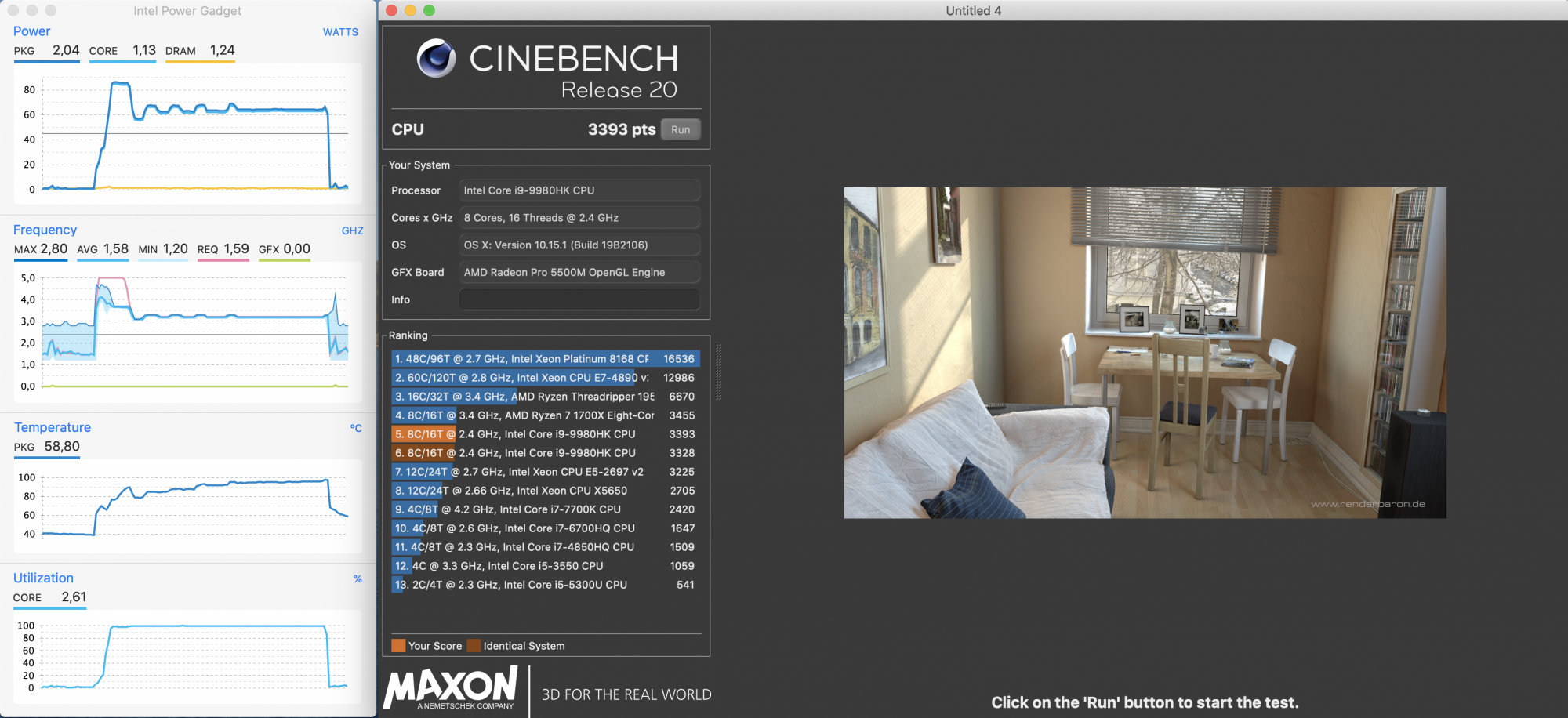Viewport: 1568px width, 718px height.
Task: Click the REQ frequency value 1,59
Action: click(237, 248)
